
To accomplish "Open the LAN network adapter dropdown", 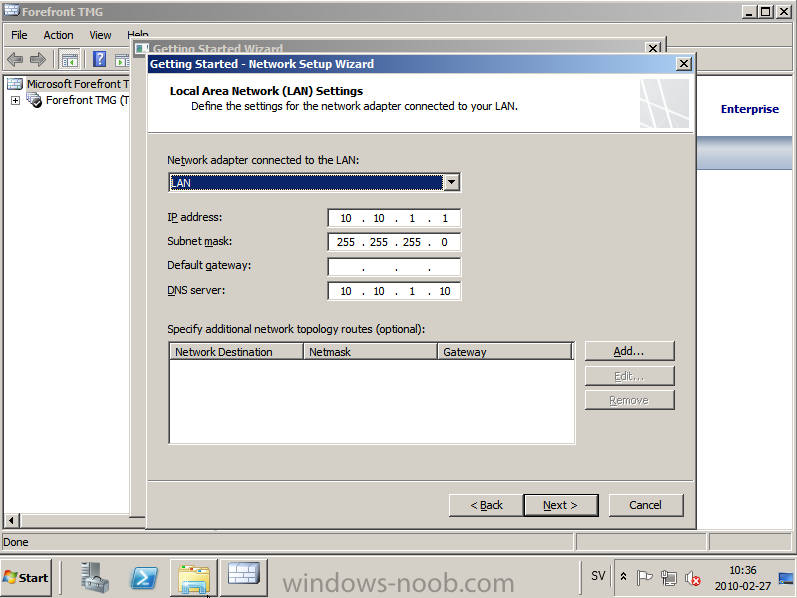I will (451, 183).
